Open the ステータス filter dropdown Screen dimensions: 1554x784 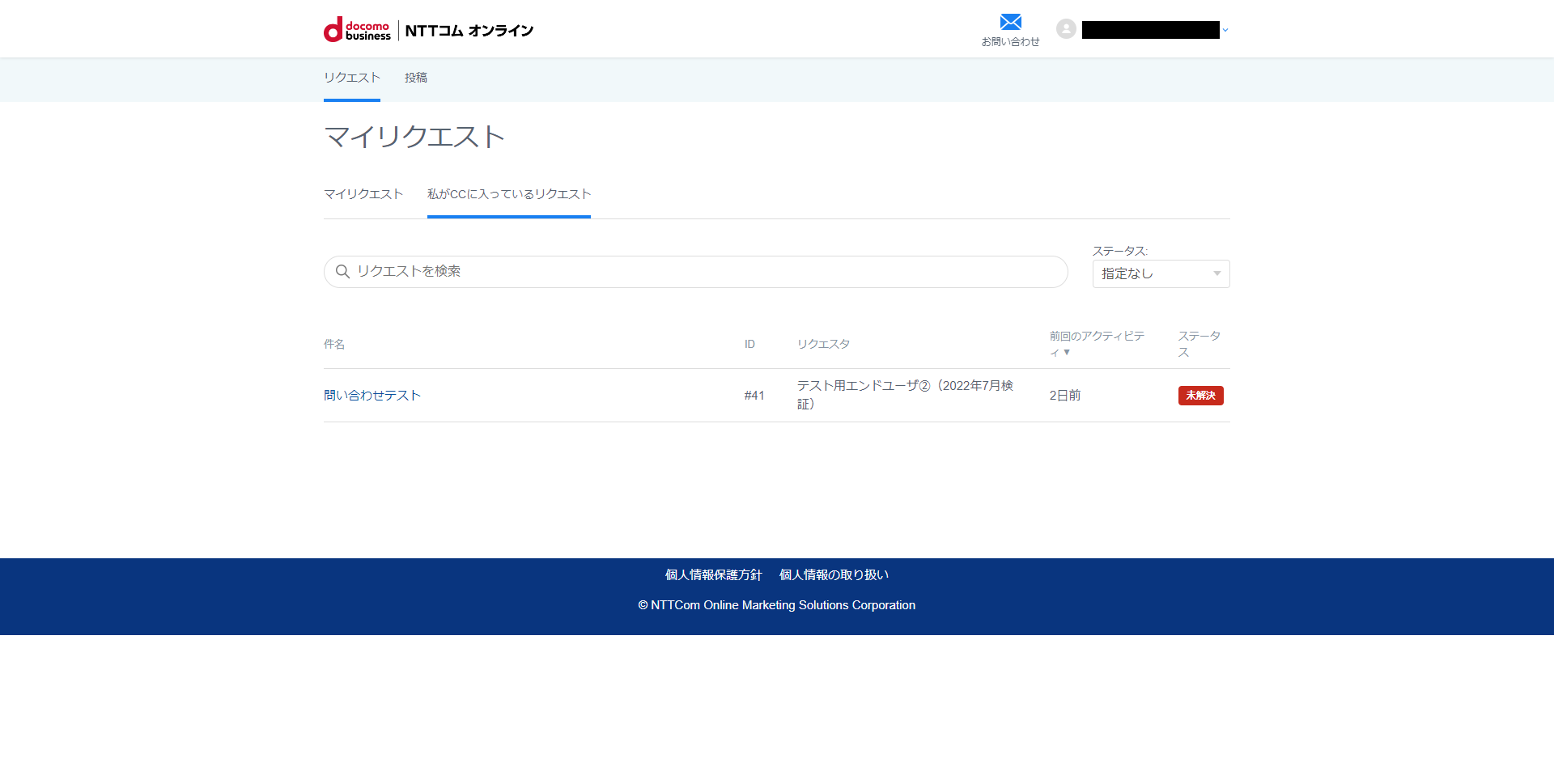click(1161, 274)
